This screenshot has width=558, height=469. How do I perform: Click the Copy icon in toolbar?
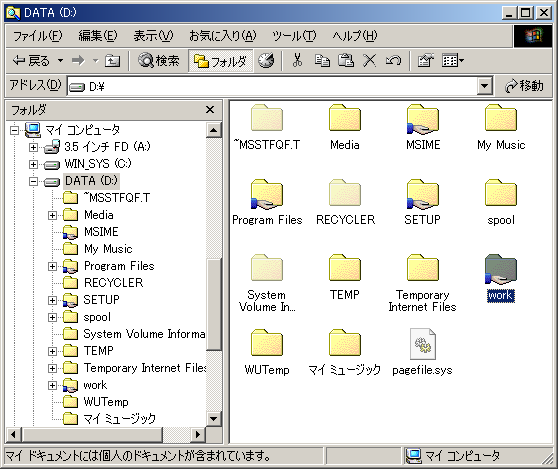322,60
